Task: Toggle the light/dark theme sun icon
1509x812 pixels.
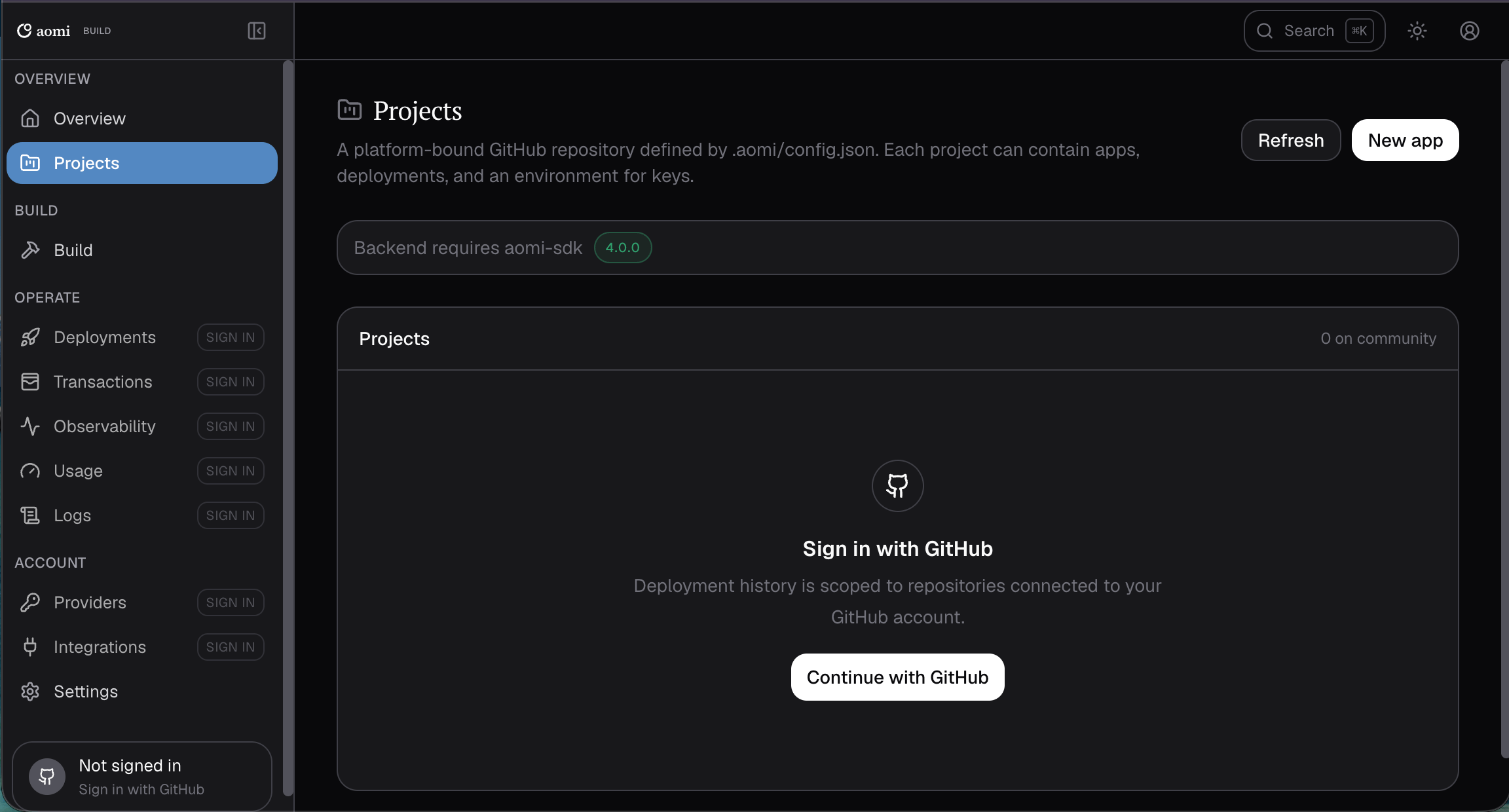Action: coord(1417,31)
